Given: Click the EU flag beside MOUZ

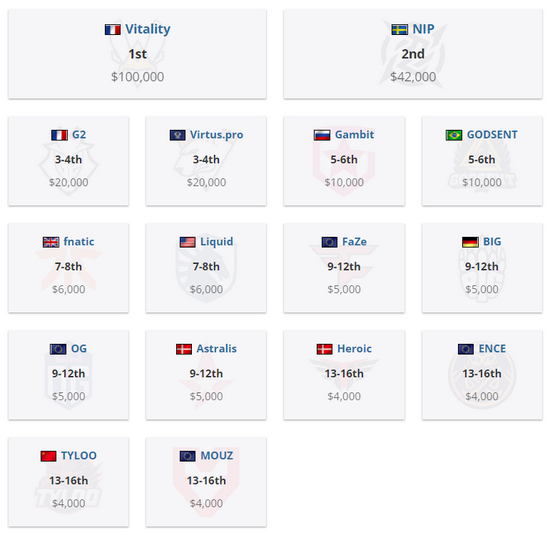Looking at the screenshot, I should pyautogui.click(x=188, y=456).
